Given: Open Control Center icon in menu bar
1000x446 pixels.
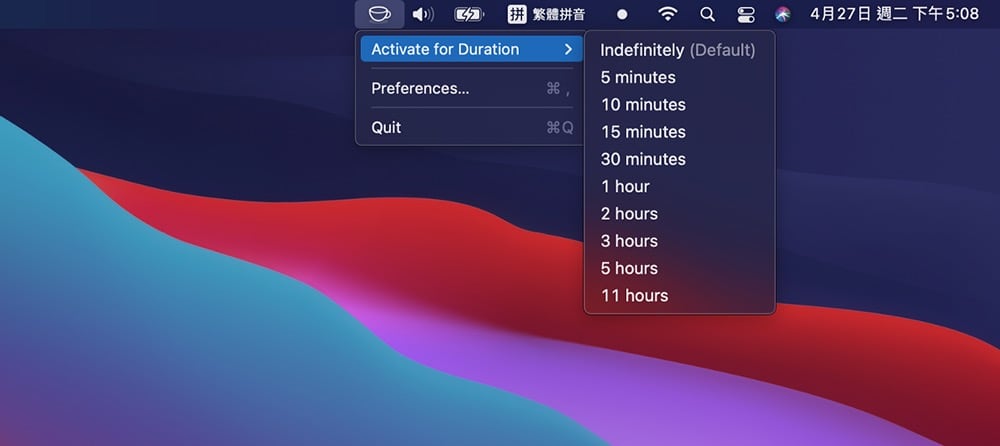Looking at the screenshot, I should pyautogui.click(x=746, y=14).
